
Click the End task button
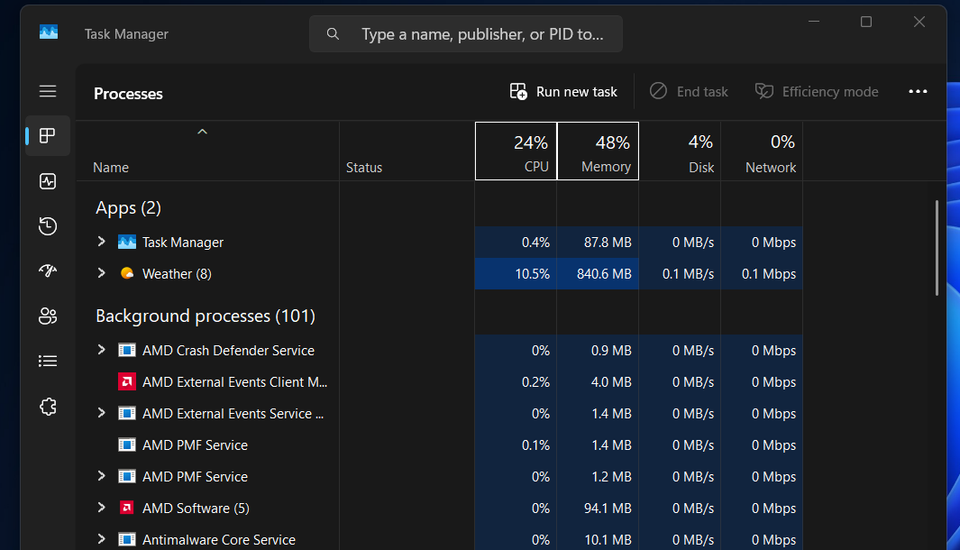click(x=689, y=92)
